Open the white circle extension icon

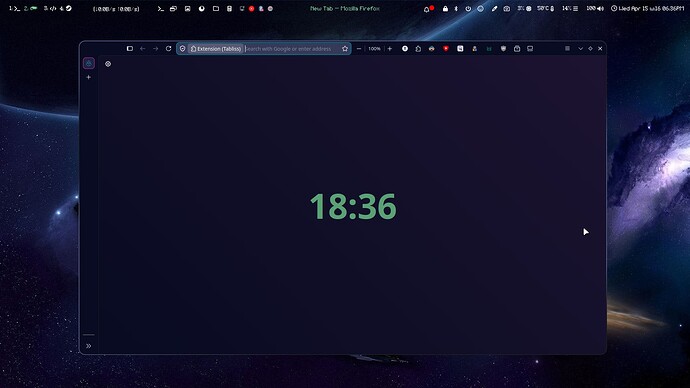coord(404,48)
